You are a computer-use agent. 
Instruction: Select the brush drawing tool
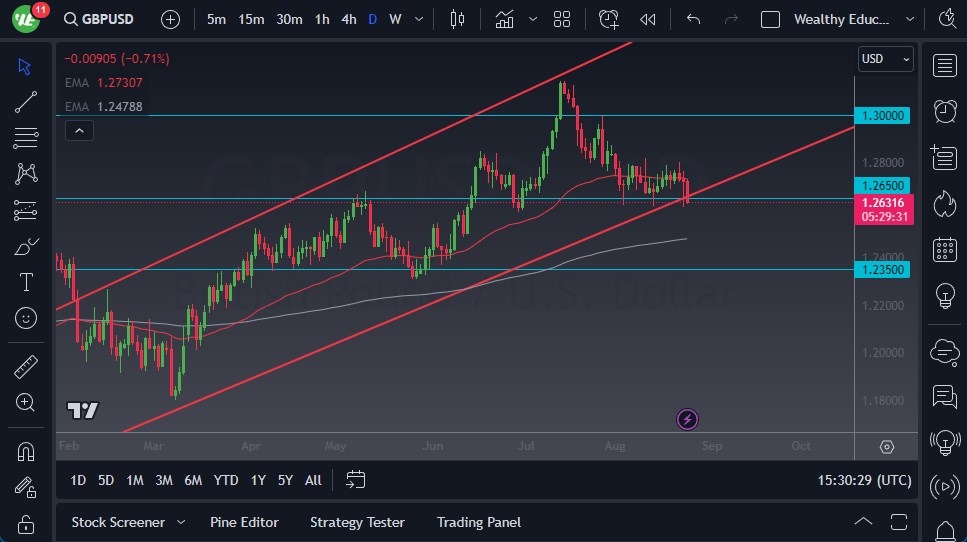(x=26, y=247)
